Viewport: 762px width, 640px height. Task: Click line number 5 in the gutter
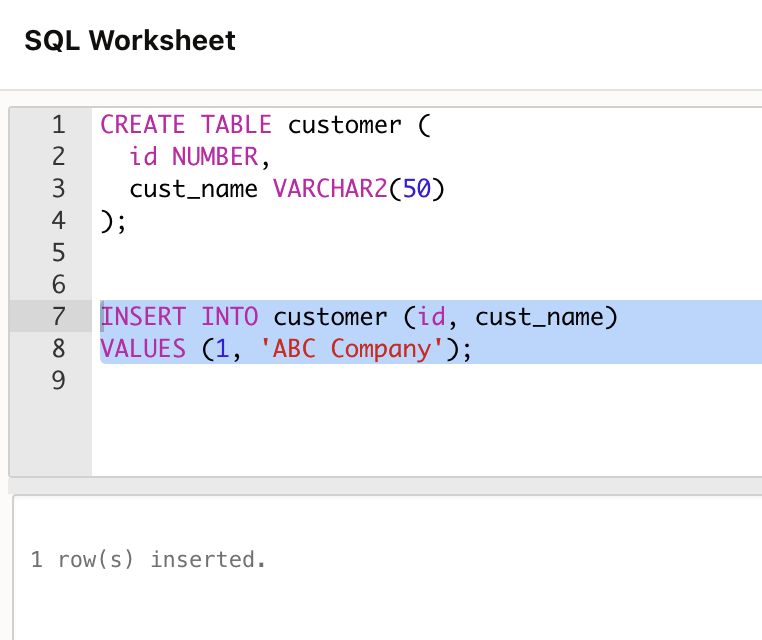[58, 253]
